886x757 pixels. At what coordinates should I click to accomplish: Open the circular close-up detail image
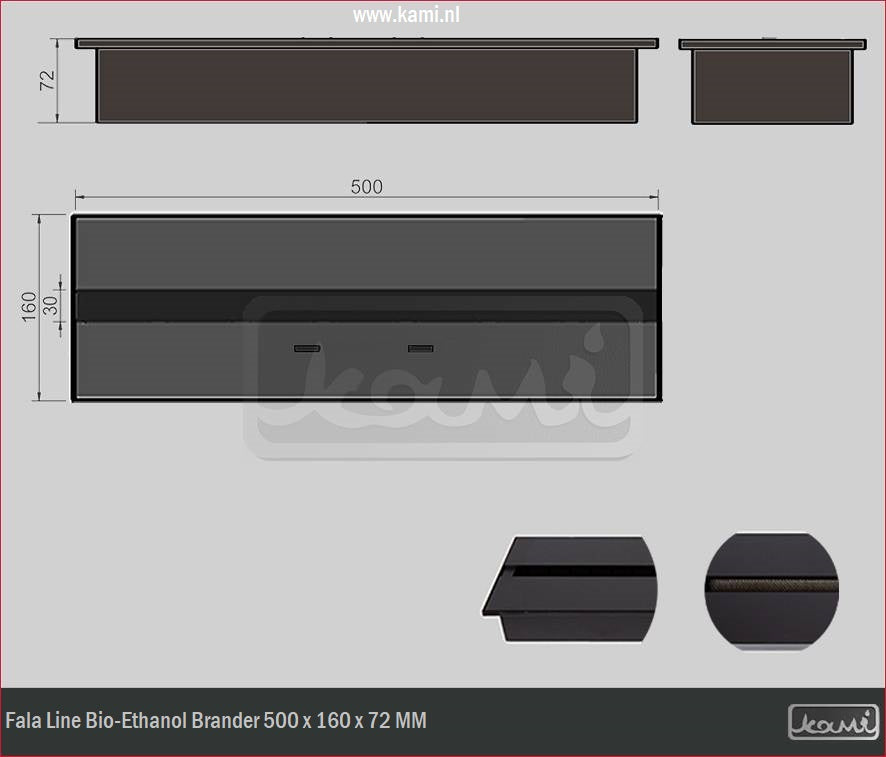coord(771,590)
